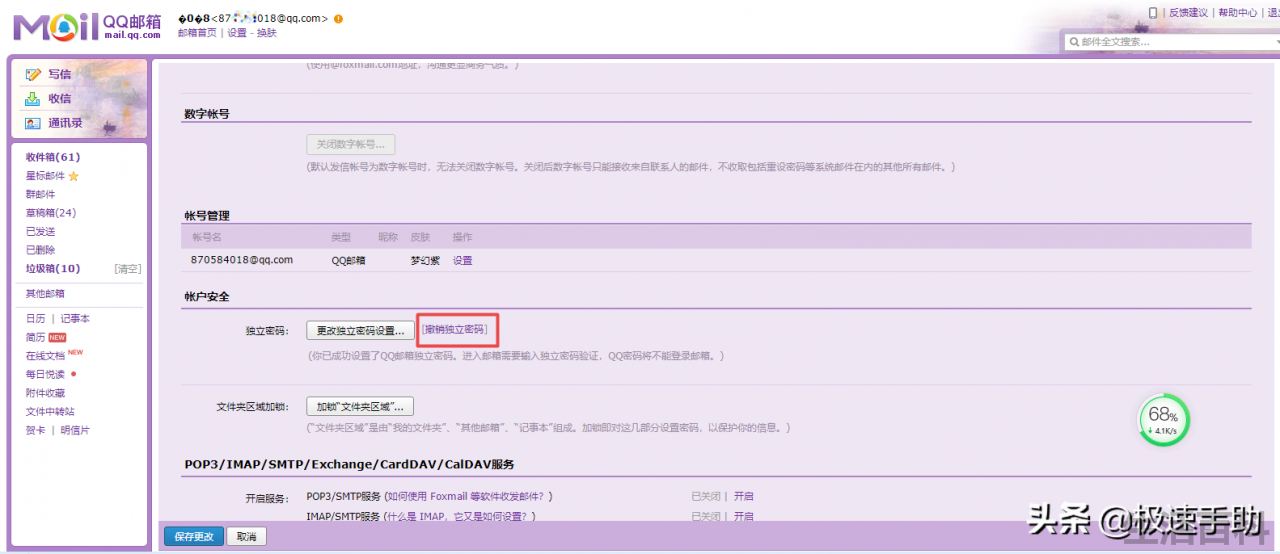Image resolution: width=1280 pixels, height=554 pixels.
Task: Open 收件箱(61) inbox folder
Action: pyautogui.click(x=53, y=157)
